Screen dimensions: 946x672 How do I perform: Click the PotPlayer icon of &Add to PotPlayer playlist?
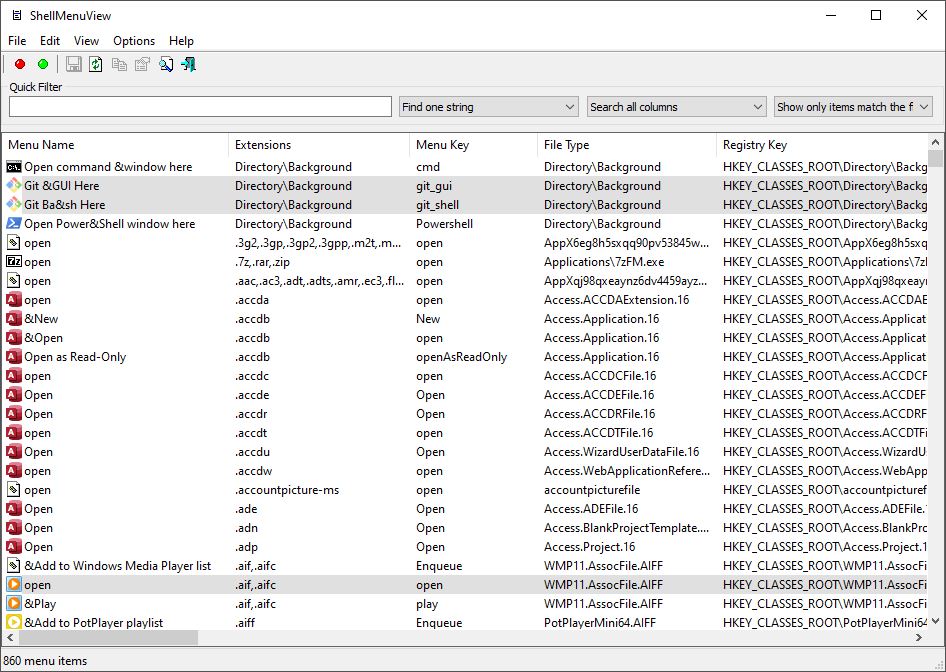click(x=13, y=623)
